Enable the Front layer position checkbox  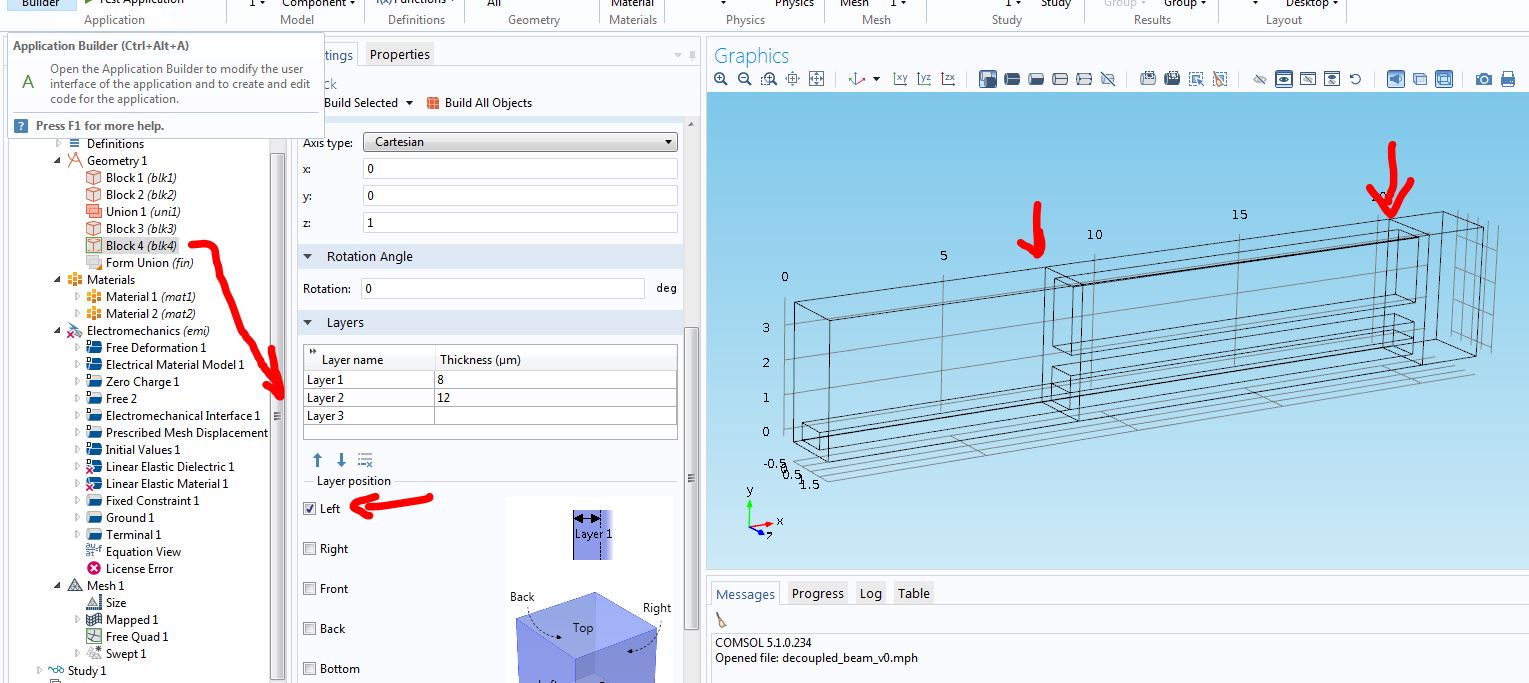(x=310, y=589)
